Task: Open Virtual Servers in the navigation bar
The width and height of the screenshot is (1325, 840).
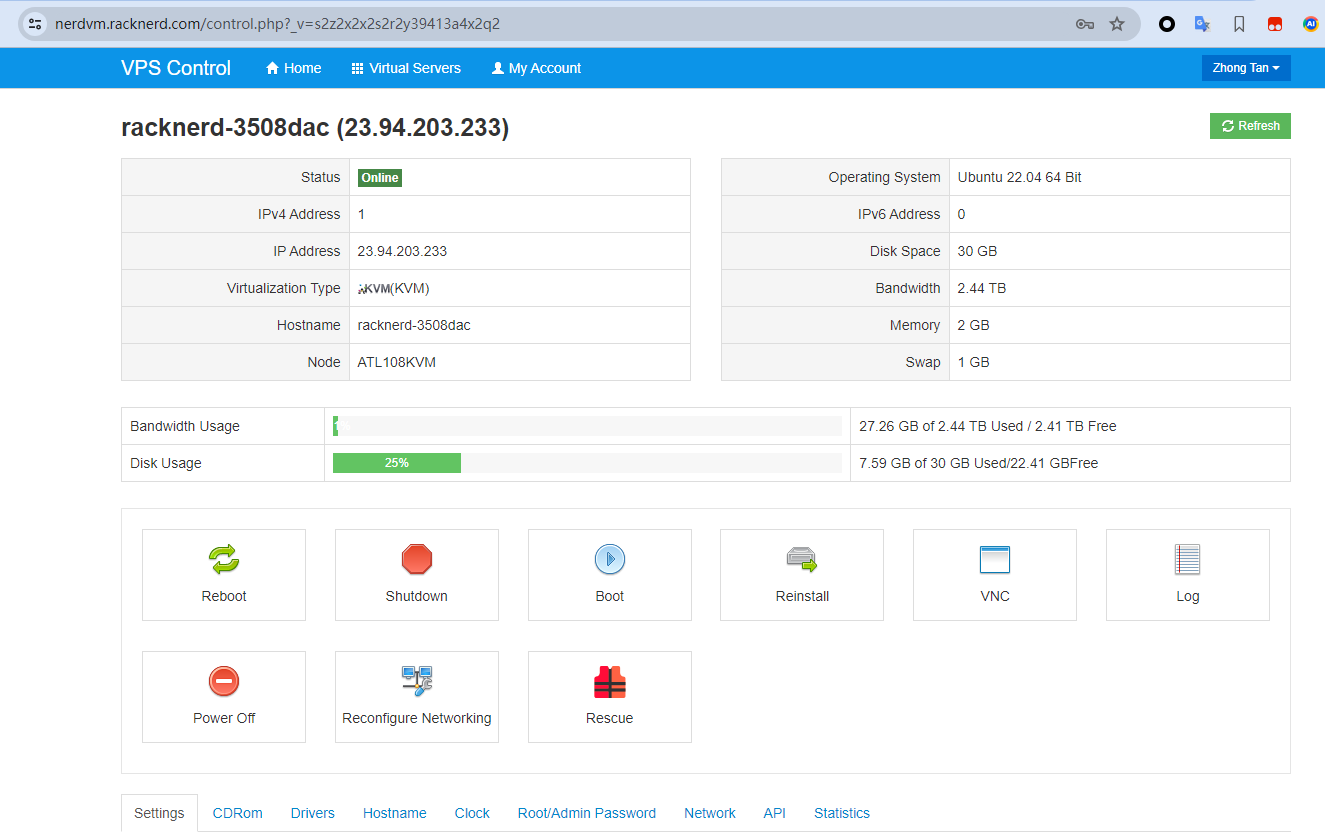Action: point(406,68)
